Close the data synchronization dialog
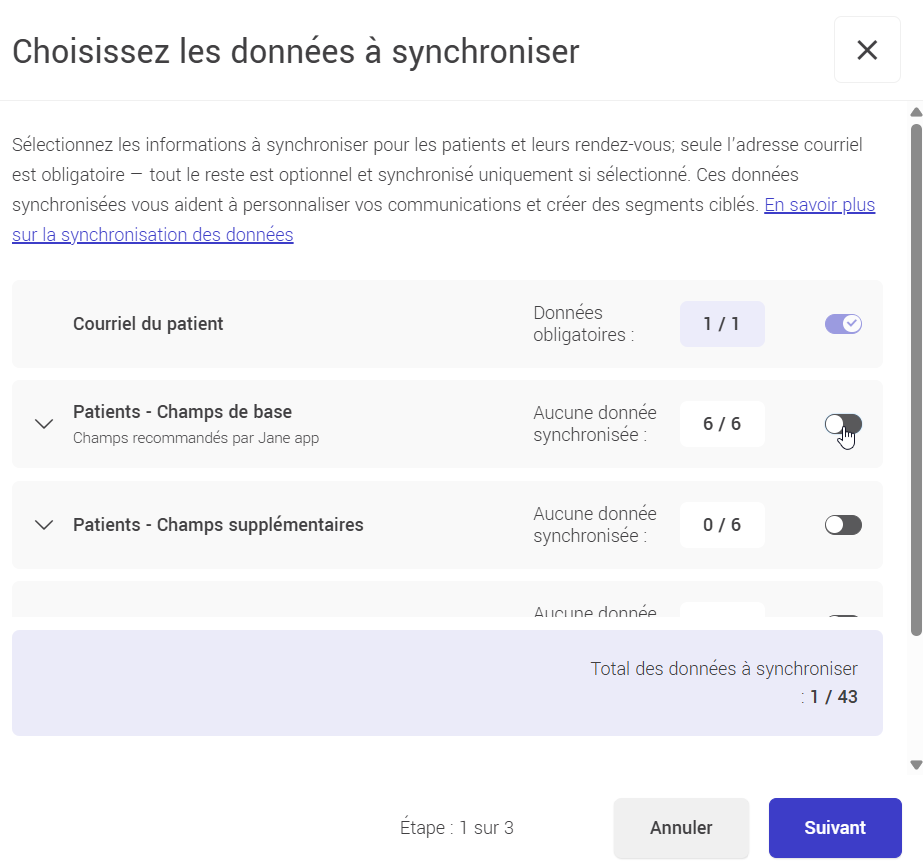The width and height of the screenshot is (923, 867). (x=867, y=49)
